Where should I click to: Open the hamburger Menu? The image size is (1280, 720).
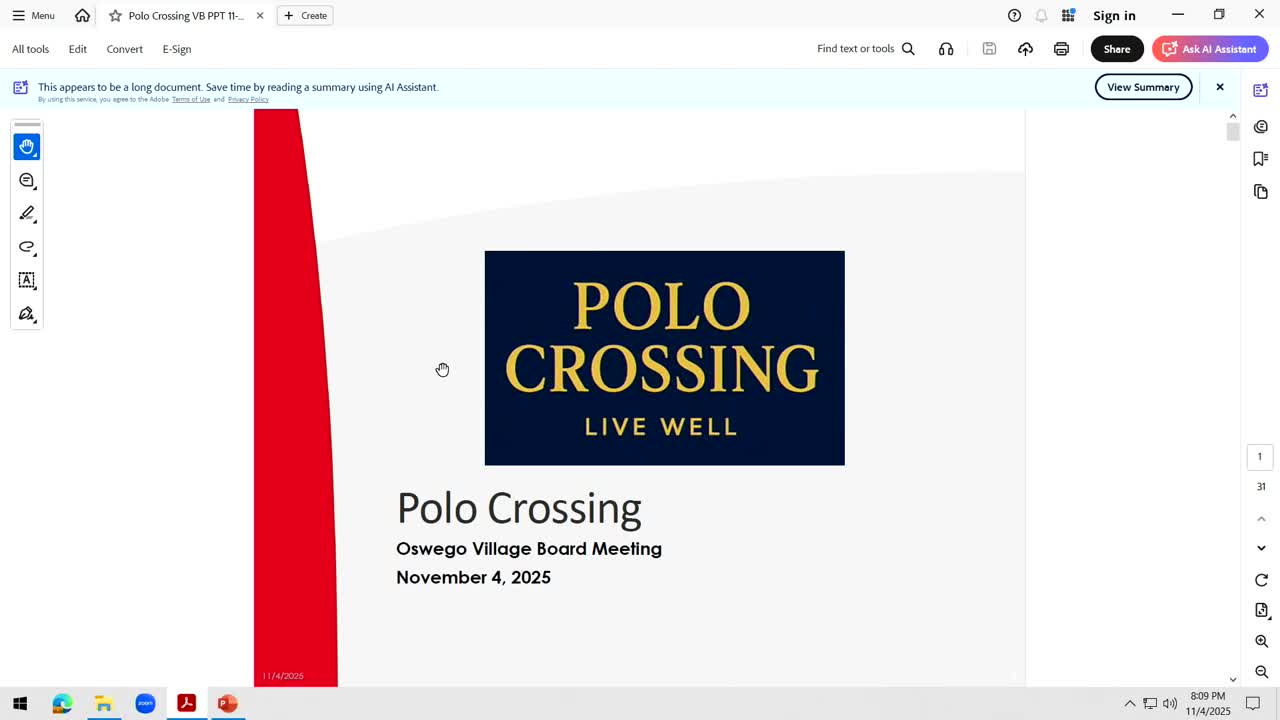[x=33, y=15]
